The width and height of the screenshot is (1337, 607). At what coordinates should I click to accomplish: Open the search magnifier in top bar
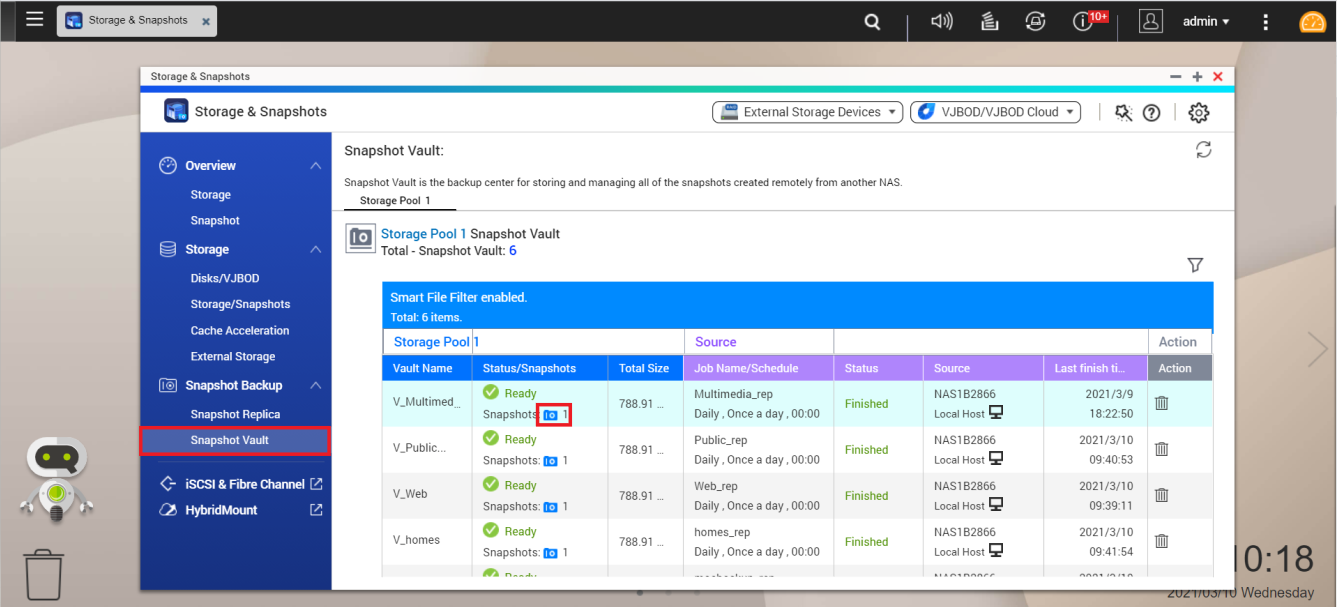tap(872, 21)
